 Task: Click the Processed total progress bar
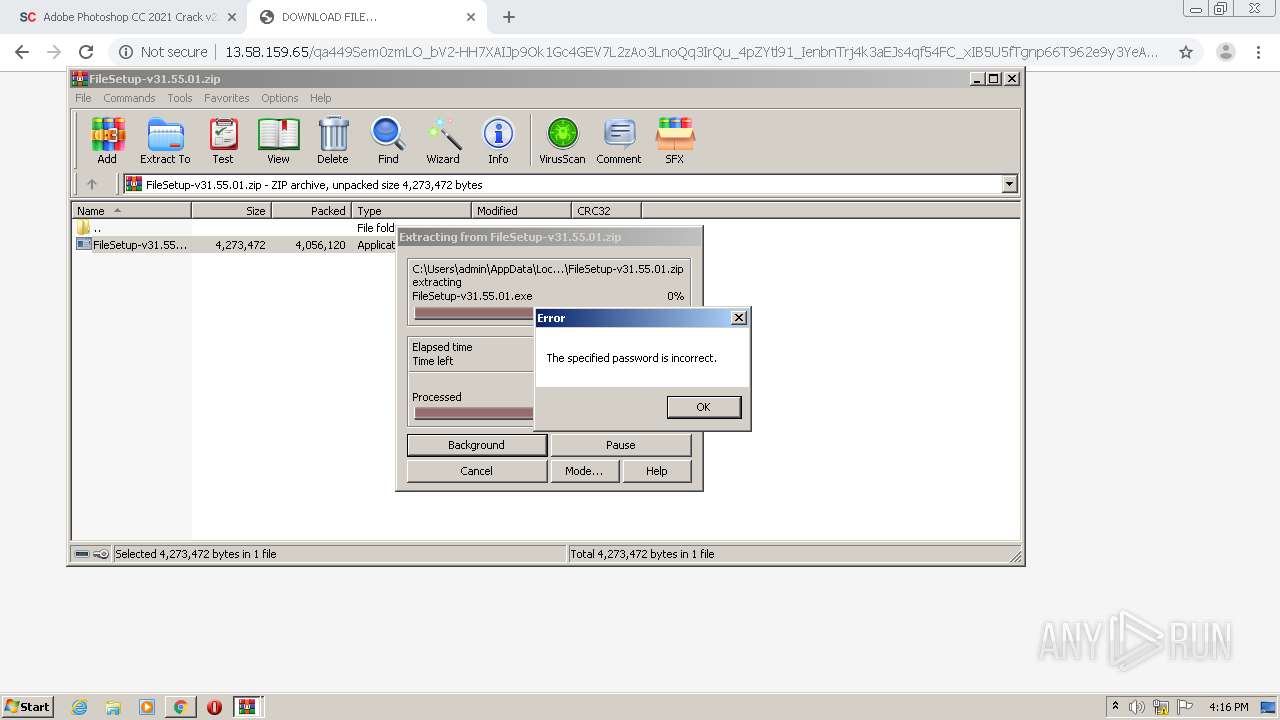tap(474, 413)
